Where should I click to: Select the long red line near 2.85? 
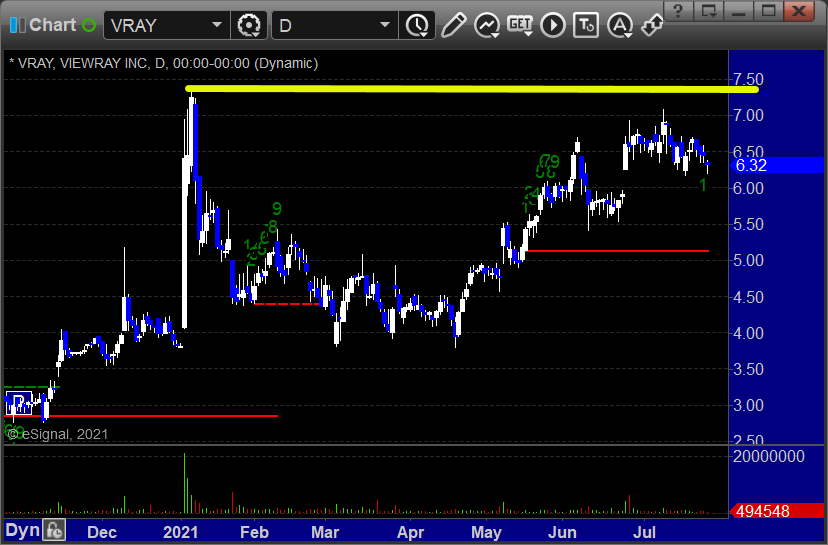[x=141, y=416]
